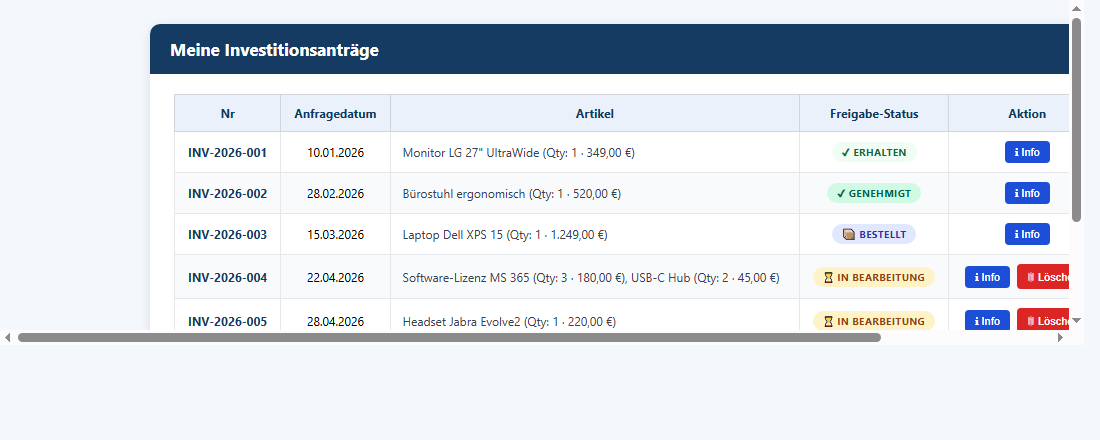1100x440 pixels.
Task: Select request number INV-2026-004
Action: tap(227, 277)
